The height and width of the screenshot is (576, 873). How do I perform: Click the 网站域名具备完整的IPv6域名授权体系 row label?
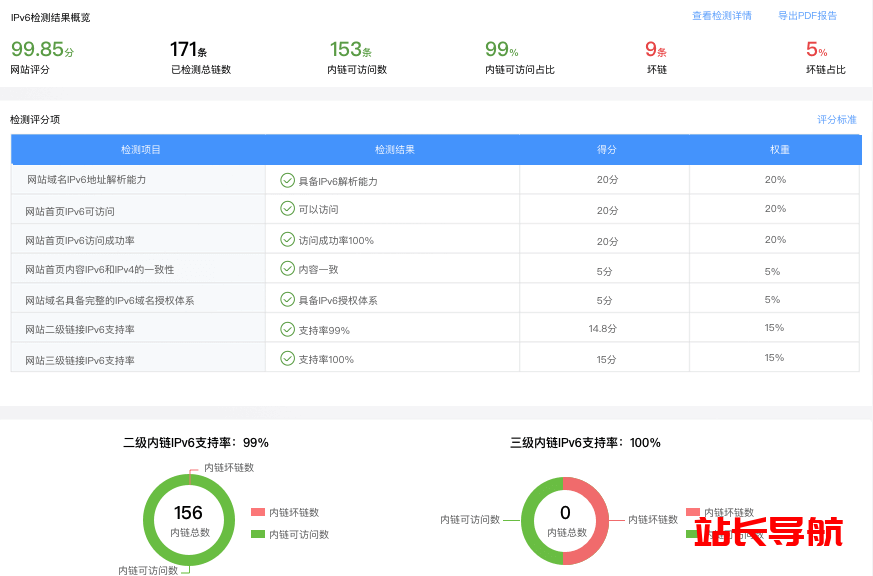[x=109, y=301]
